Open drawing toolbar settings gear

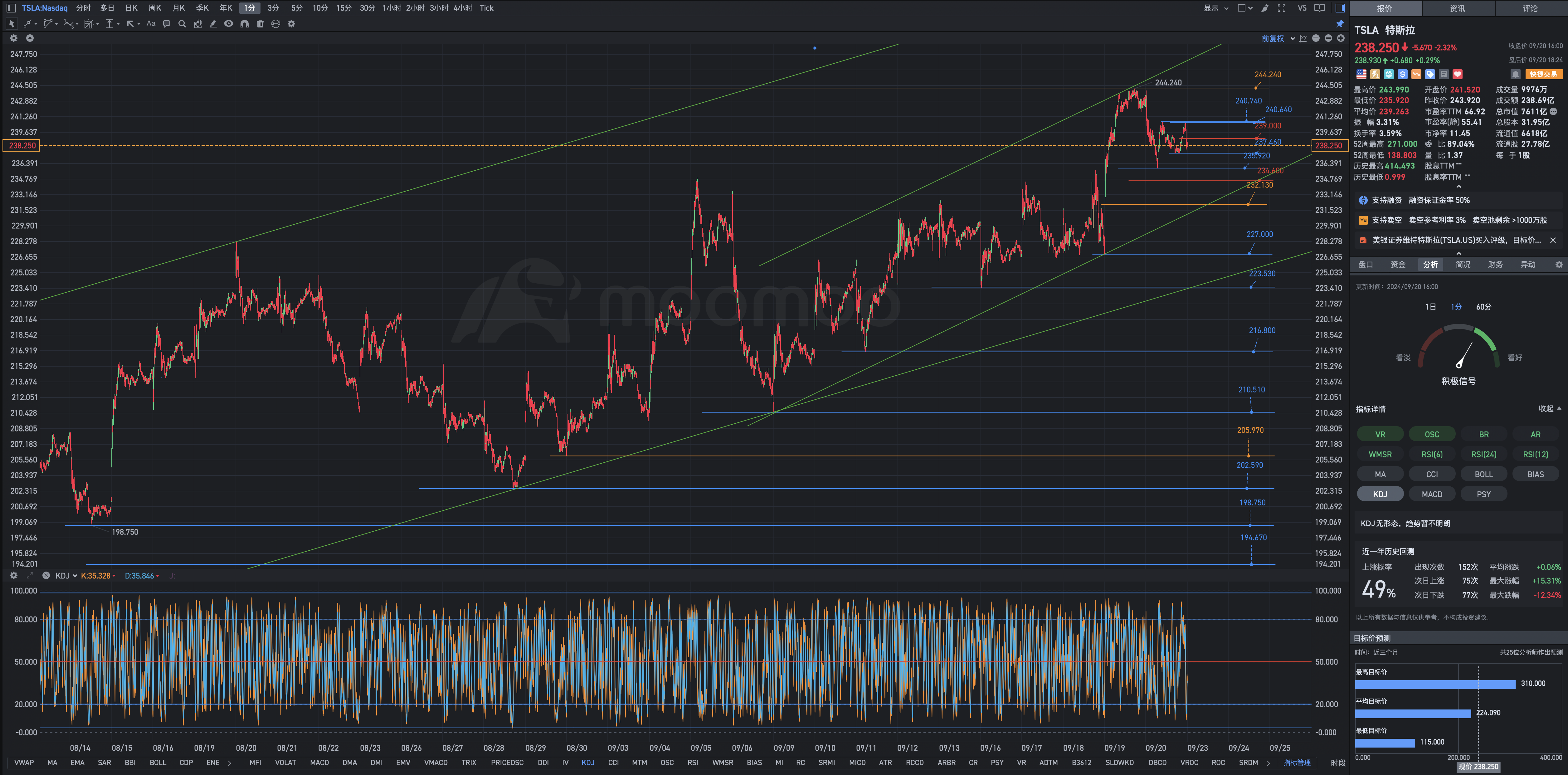(292, 24)
